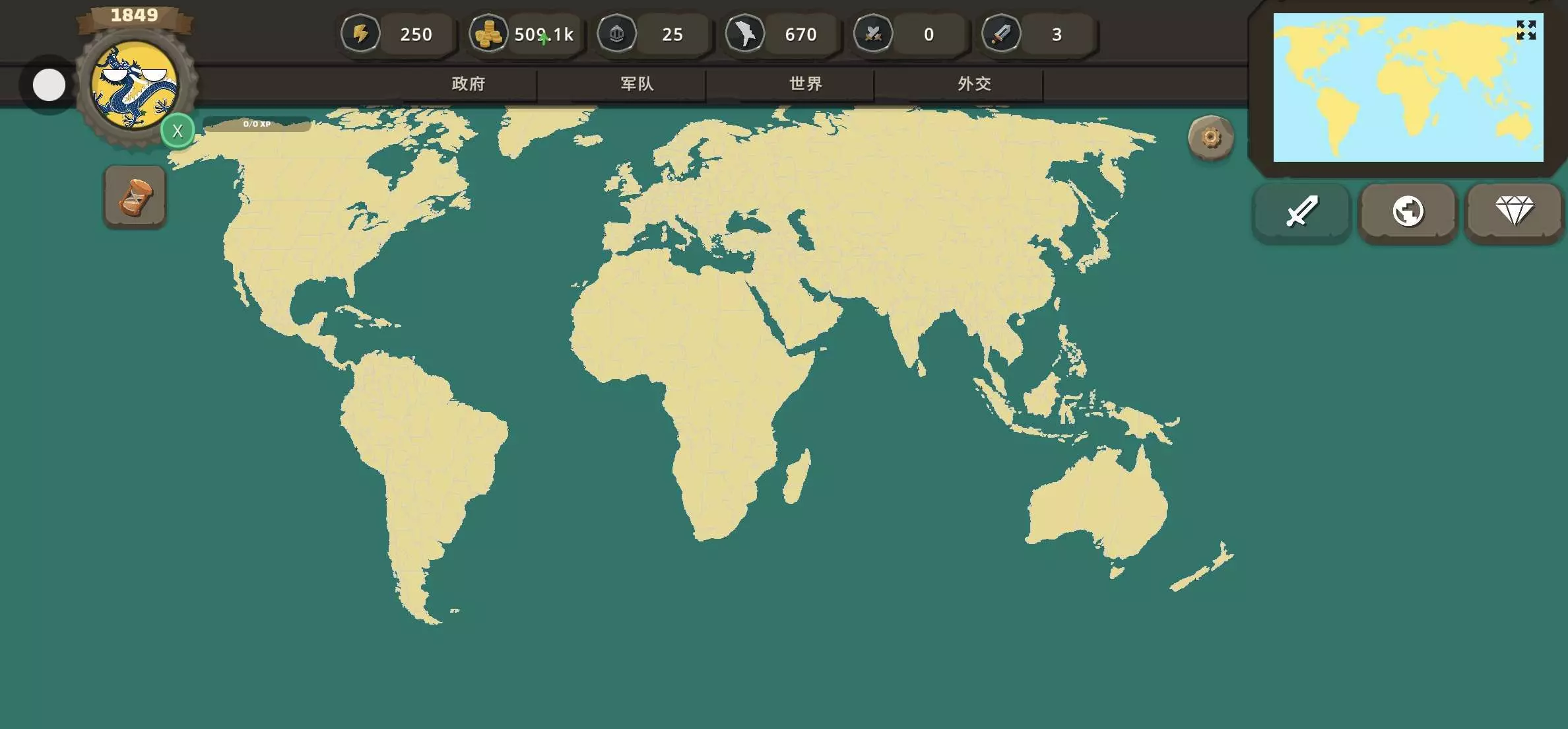Open the 军队 army menu
Viewport: 1568px width, 729px height.
pyautogui.click(x=636, y=84)
